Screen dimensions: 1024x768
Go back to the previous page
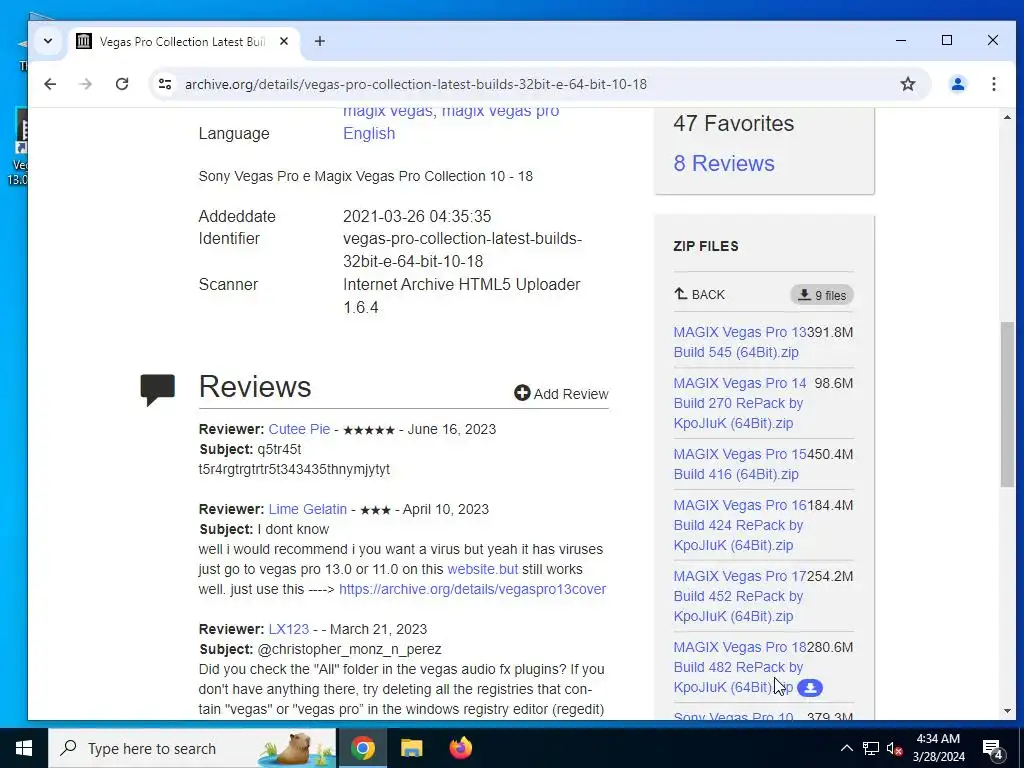click(50, 84)
